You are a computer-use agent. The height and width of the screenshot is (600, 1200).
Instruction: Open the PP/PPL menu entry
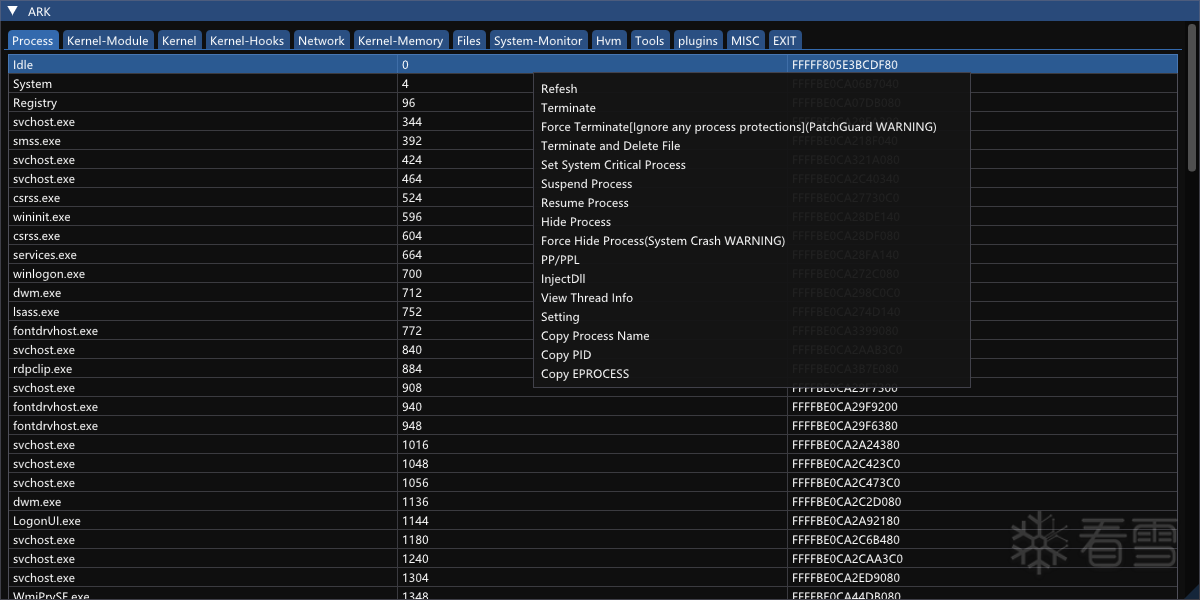coord(560,260)
